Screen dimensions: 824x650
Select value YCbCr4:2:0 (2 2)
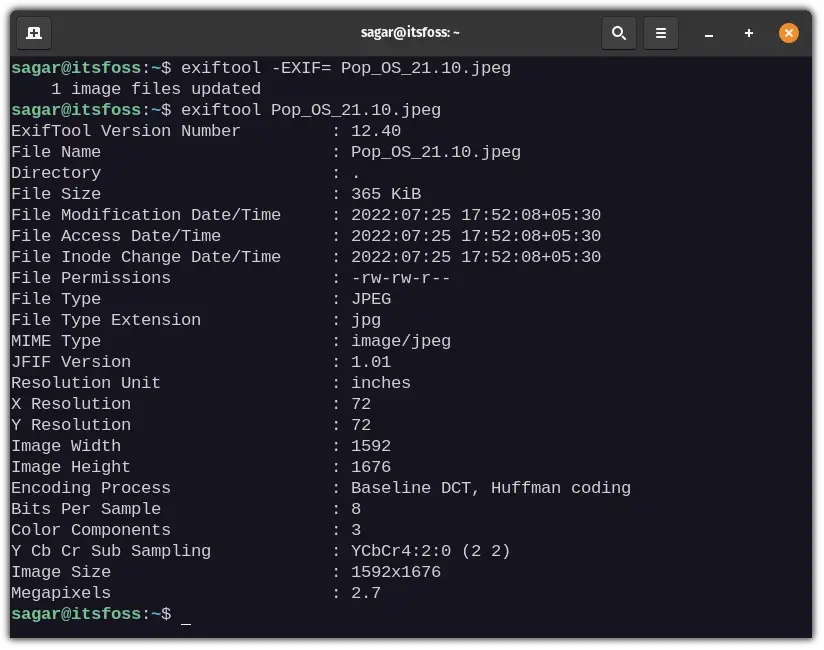(430, 551)
